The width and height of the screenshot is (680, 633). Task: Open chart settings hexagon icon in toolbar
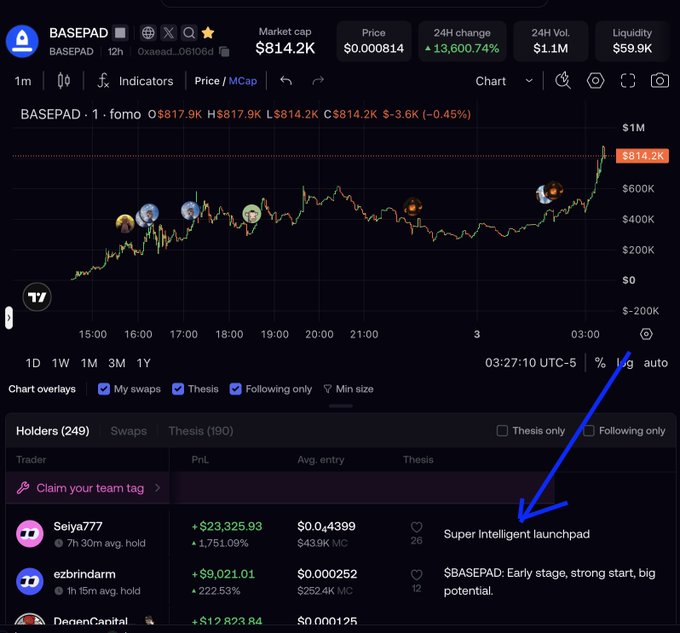[x=595, y=81]
